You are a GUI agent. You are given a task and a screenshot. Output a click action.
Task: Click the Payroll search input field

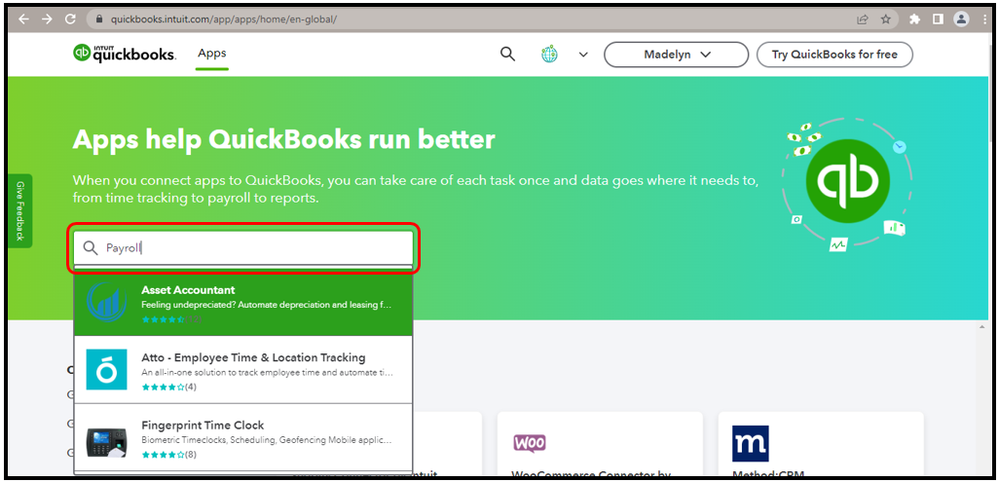[243, 248]
